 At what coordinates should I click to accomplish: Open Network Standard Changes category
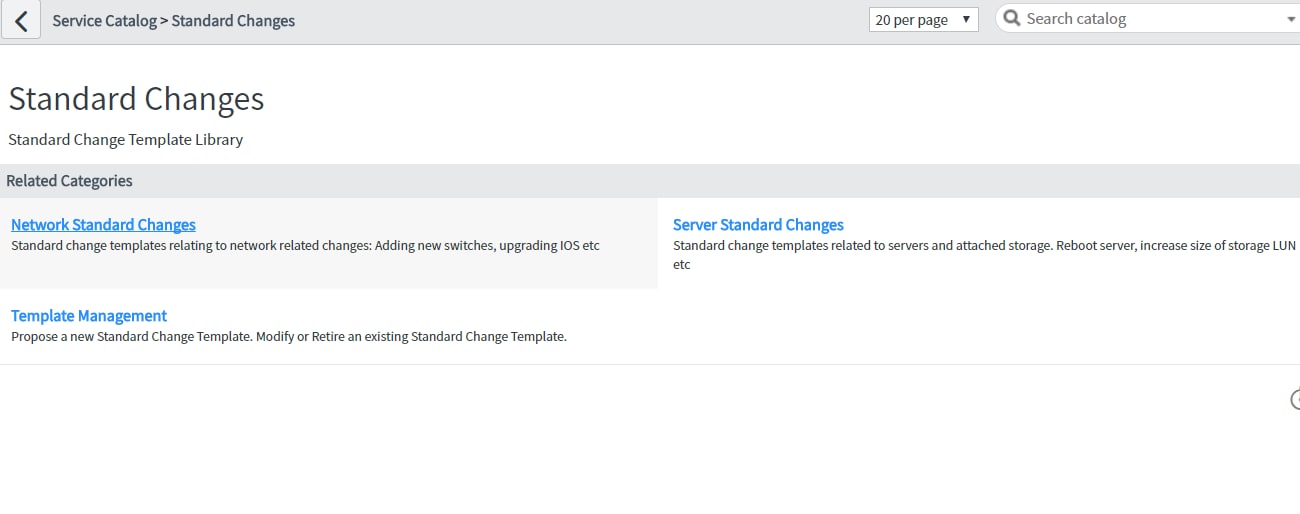(103, 225)
